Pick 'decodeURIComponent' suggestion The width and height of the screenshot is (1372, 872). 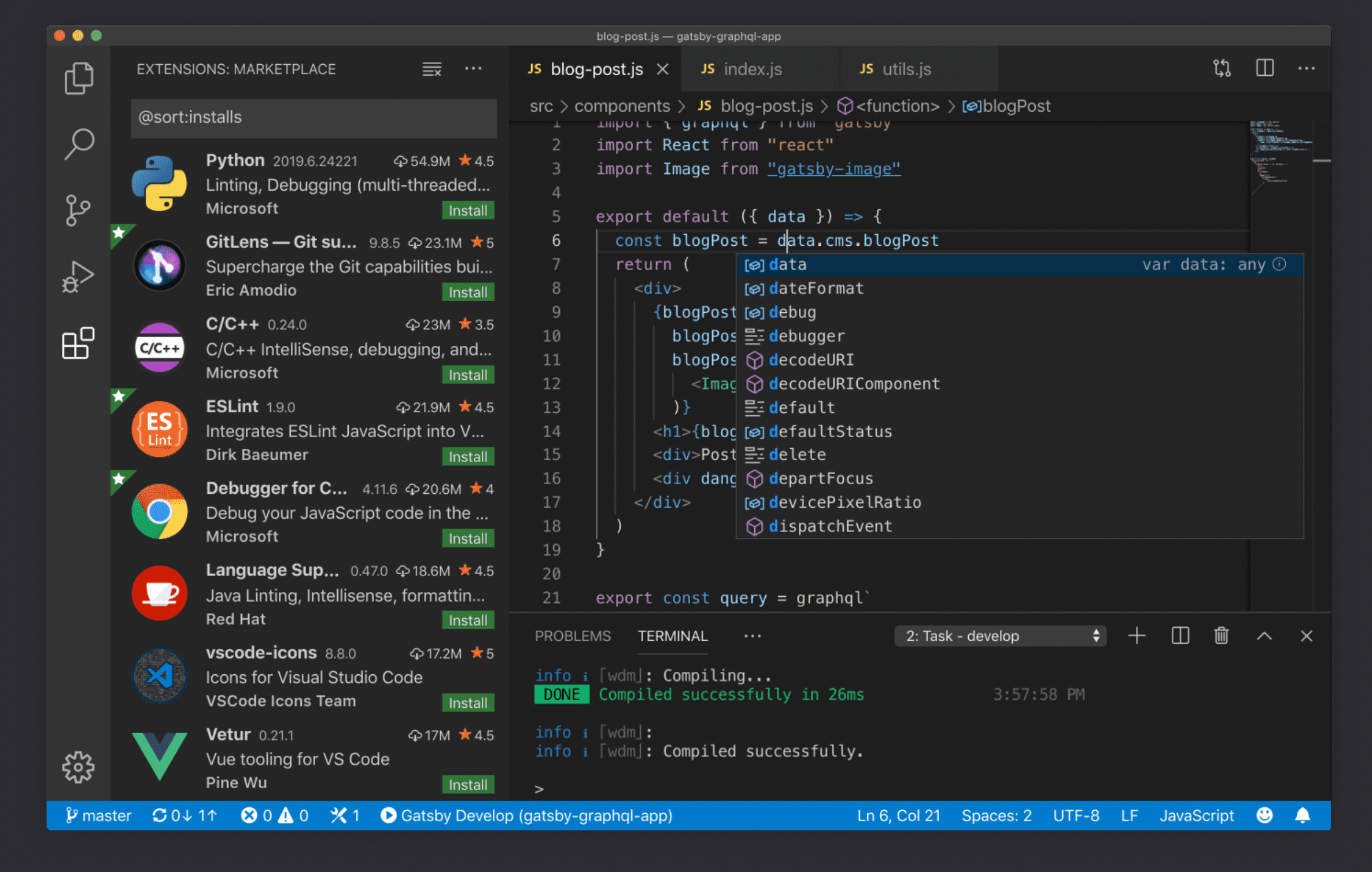pos(1019,384)
